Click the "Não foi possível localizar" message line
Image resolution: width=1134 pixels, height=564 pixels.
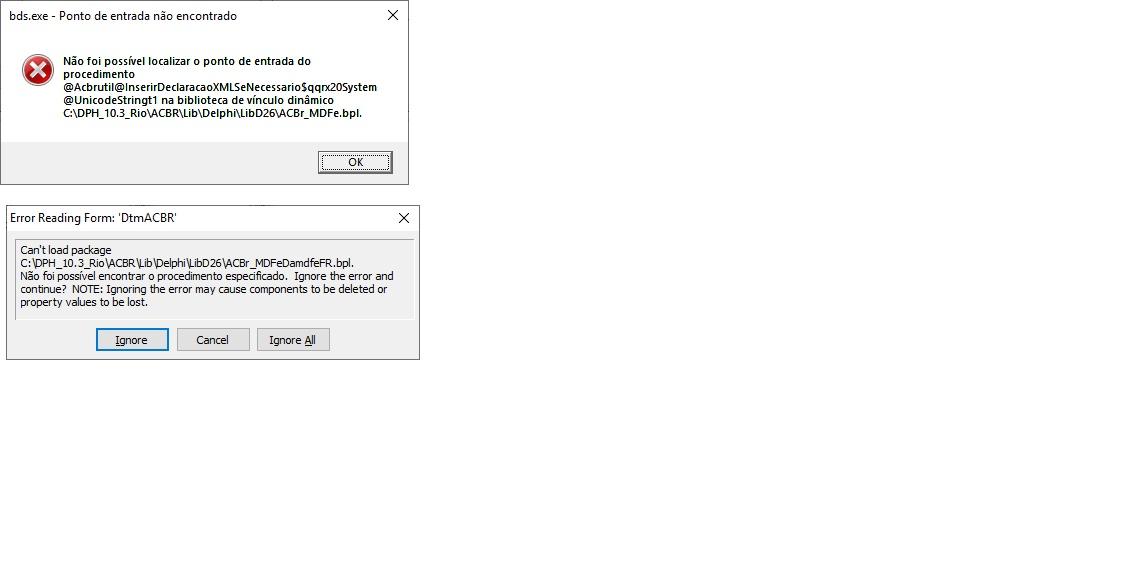(187, 61)
